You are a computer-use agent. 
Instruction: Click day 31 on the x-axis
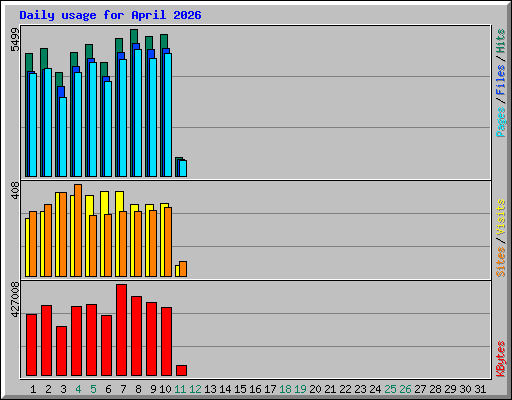(480, 389)
